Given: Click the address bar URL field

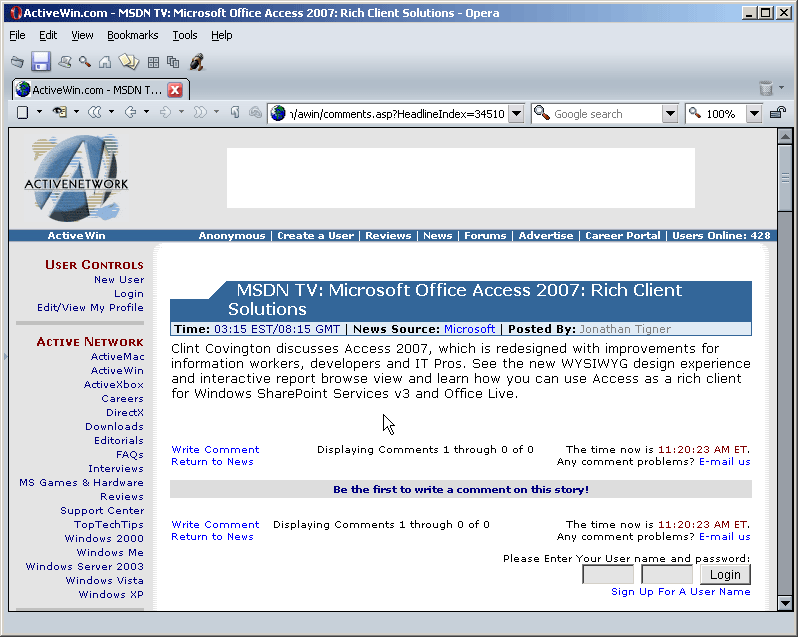Looking at the screenshot, I should (397, 114).
